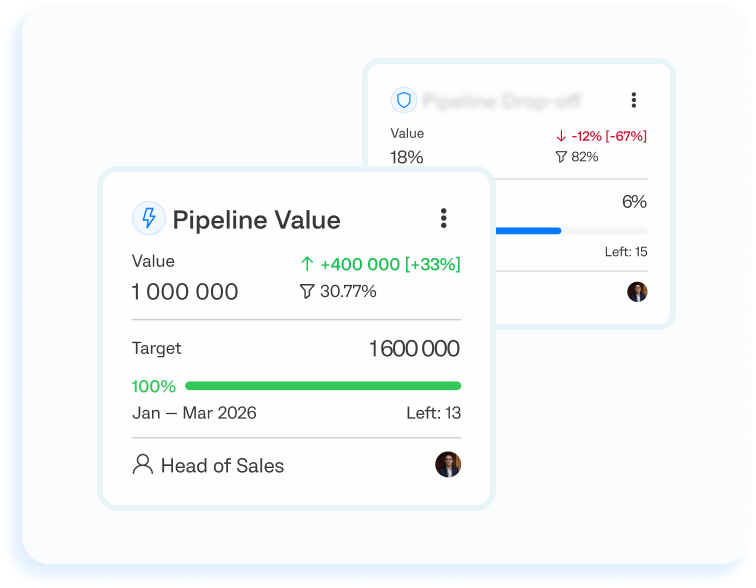Screen dimensions: 756x588
Task: Click the lightning bolt icon on Pipeline Value card
Action: point(149,218)
